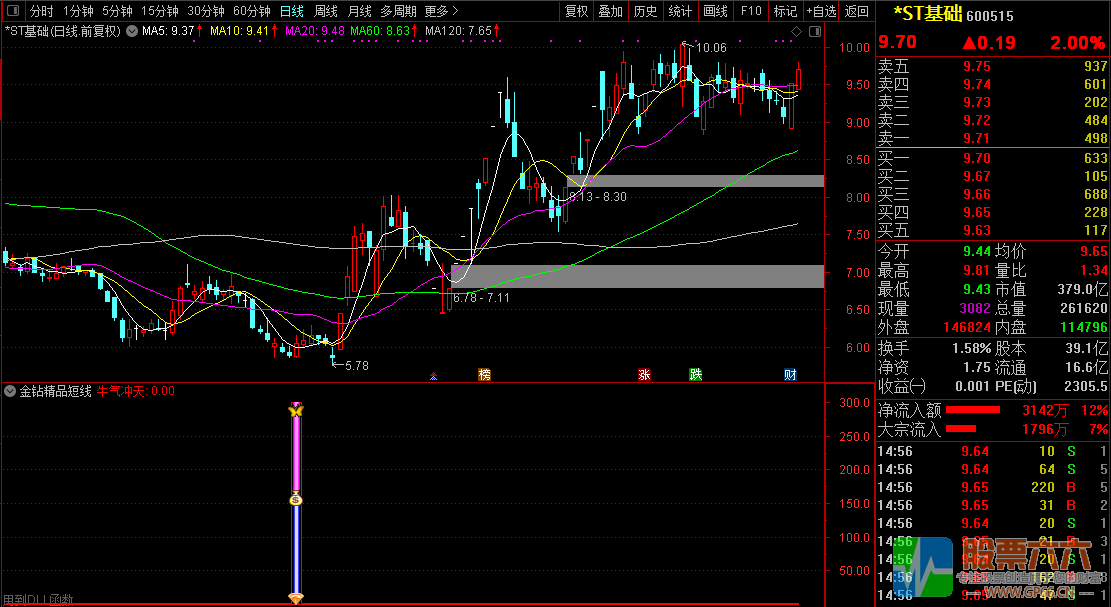1111x607 pixels.
Task: Click the money bag icon on the indicator bar
Action: click(295, 499)
